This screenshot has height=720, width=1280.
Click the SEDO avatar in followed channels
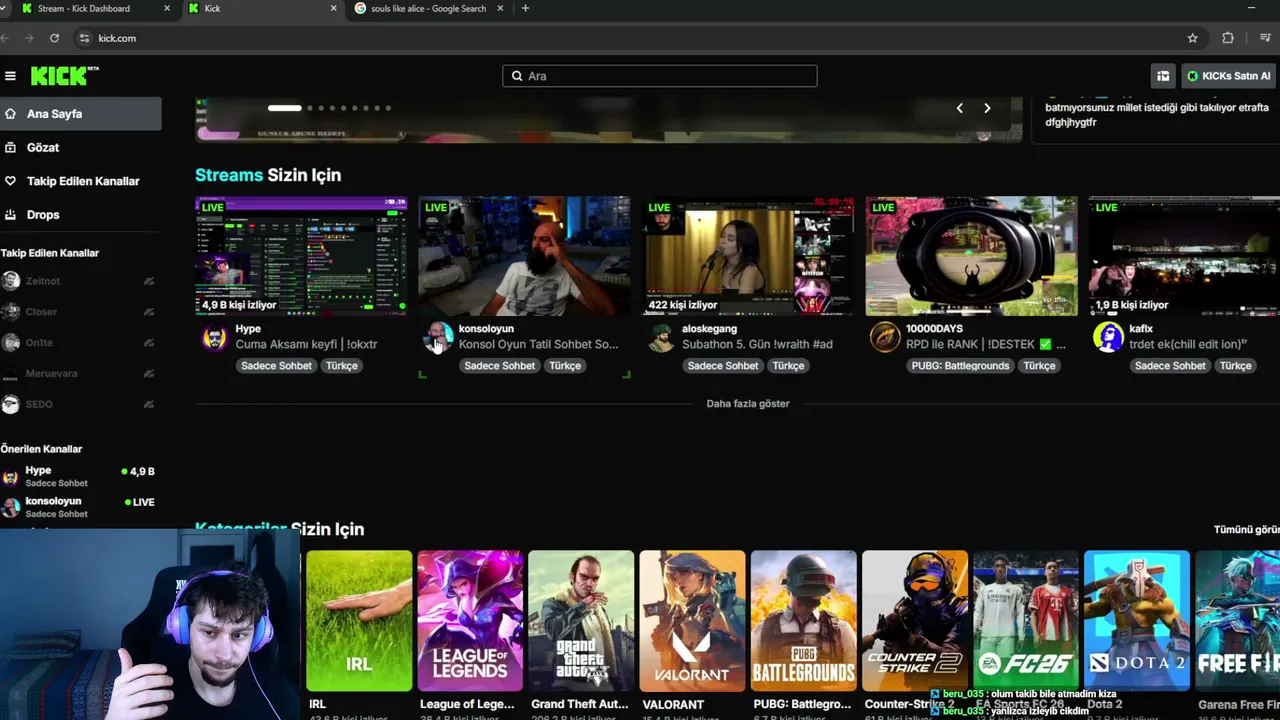click(10, 404)
